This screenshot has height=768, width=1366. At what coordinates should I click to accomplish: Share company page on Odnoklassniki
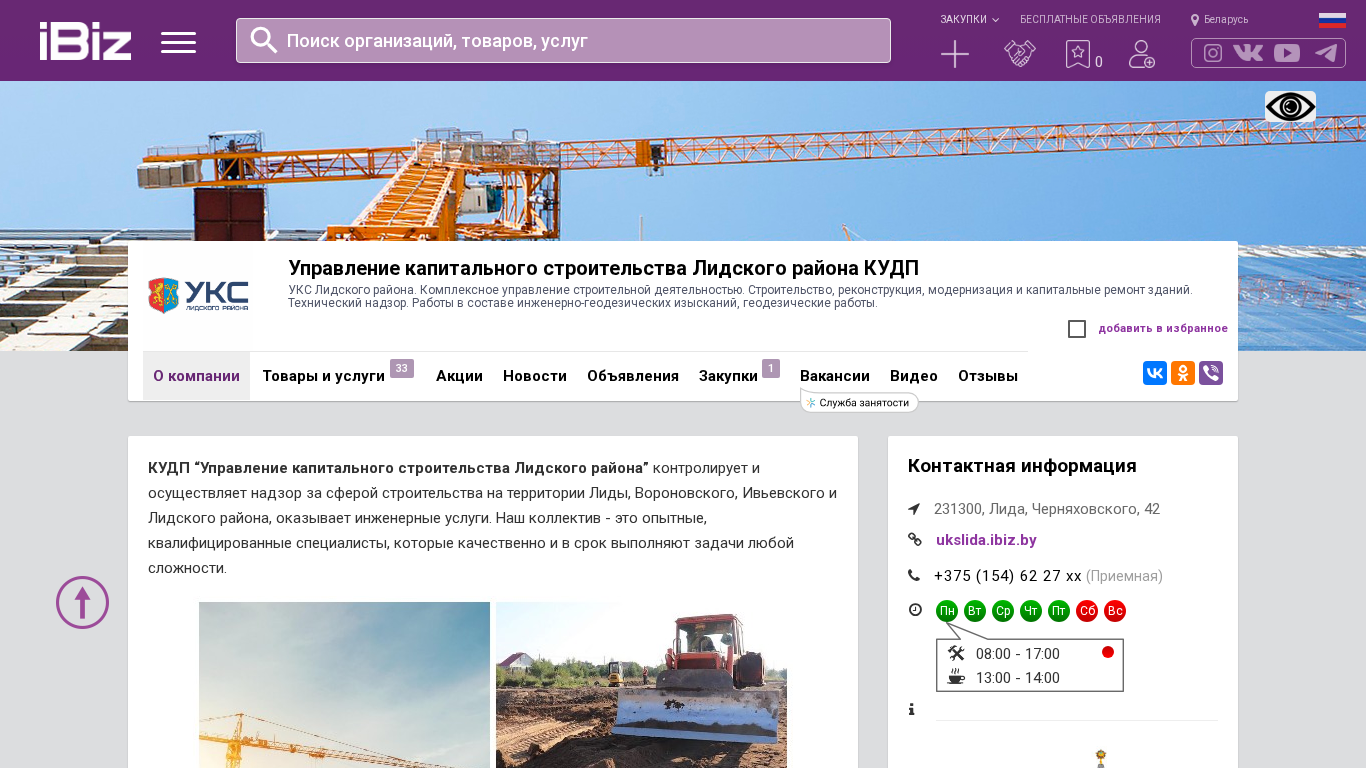click(1183, 373)
